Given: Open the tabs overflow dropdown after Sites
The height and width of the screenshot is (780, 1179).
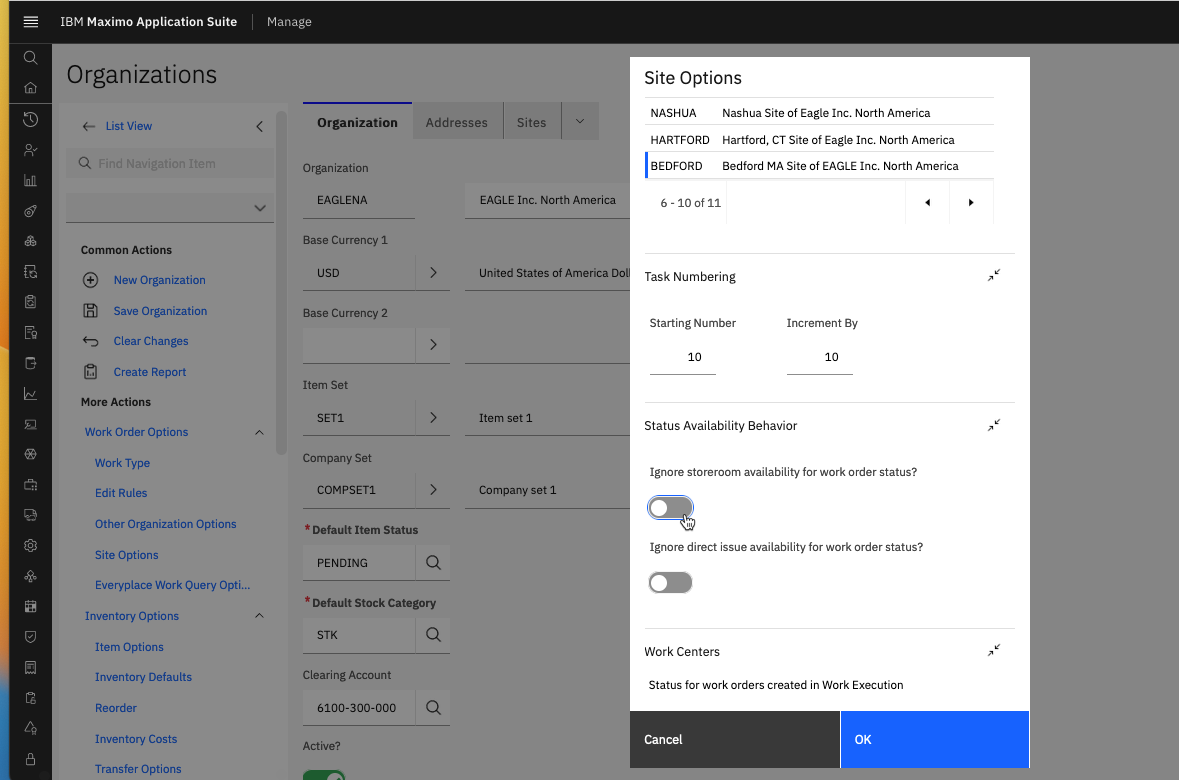Looking at the screenshot, I should pos(580,122).
